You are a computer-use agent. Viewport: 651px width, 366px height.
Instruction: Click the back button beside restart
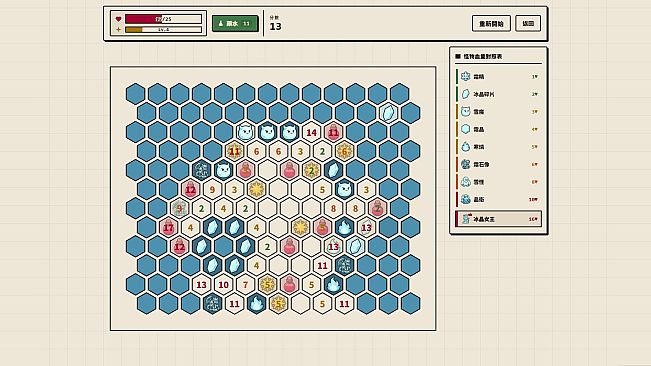528,24
